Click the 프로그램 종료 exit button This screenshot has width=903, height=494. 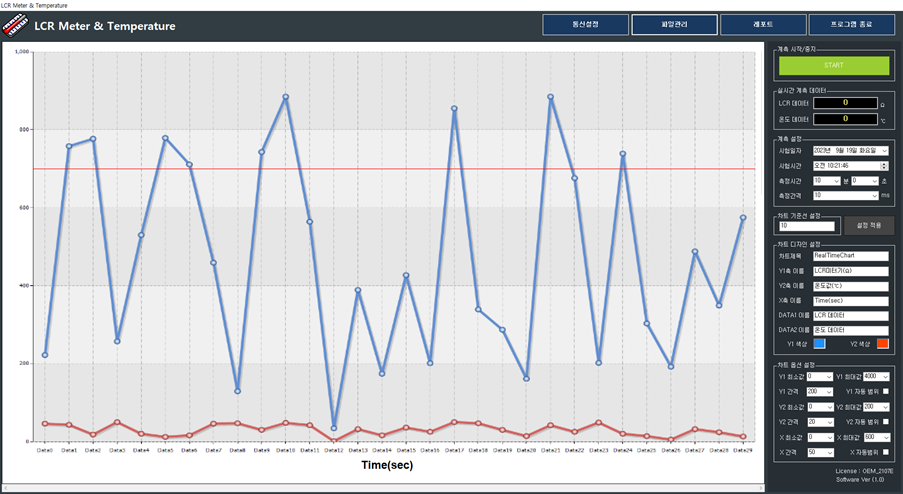(851, 25)
